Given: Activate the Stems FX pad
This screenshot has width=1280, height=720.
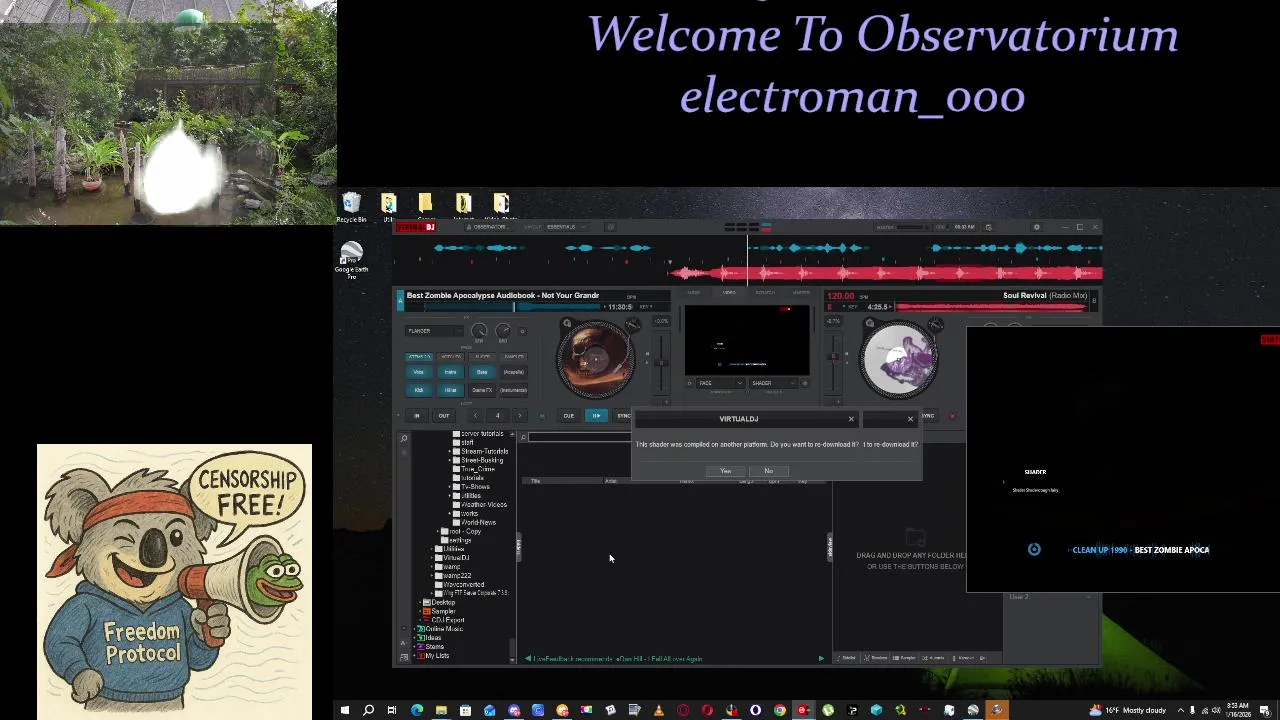Looking at the screenshot, I should (482, 390).
